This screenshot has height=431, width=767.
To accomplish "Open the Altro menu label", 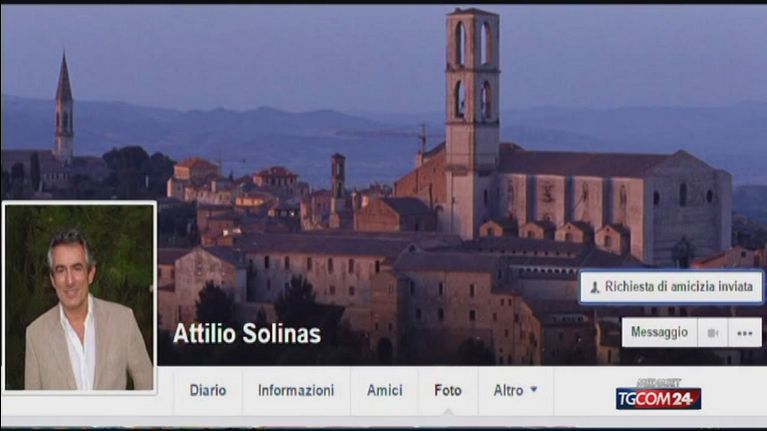I will pos(508,390).
